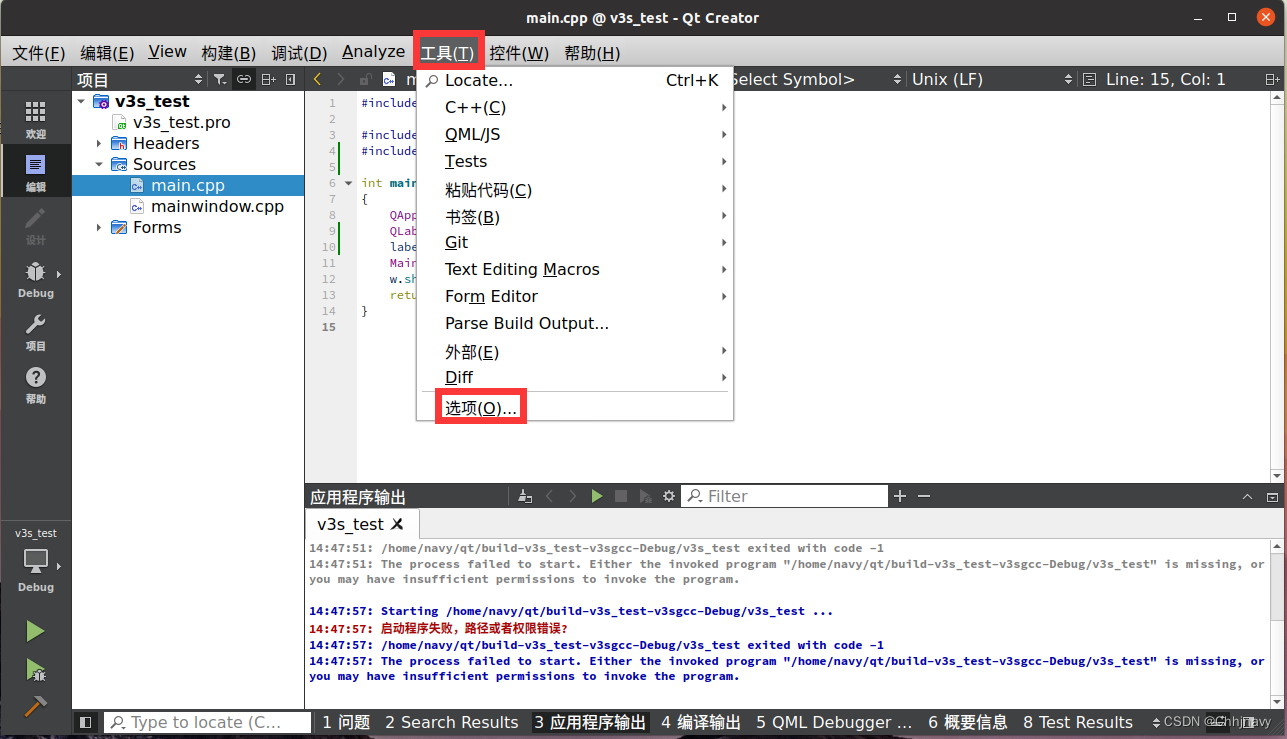Collapse the v3s_test project node
This screenshot has width=1287, height=739.
coord(81,101)
